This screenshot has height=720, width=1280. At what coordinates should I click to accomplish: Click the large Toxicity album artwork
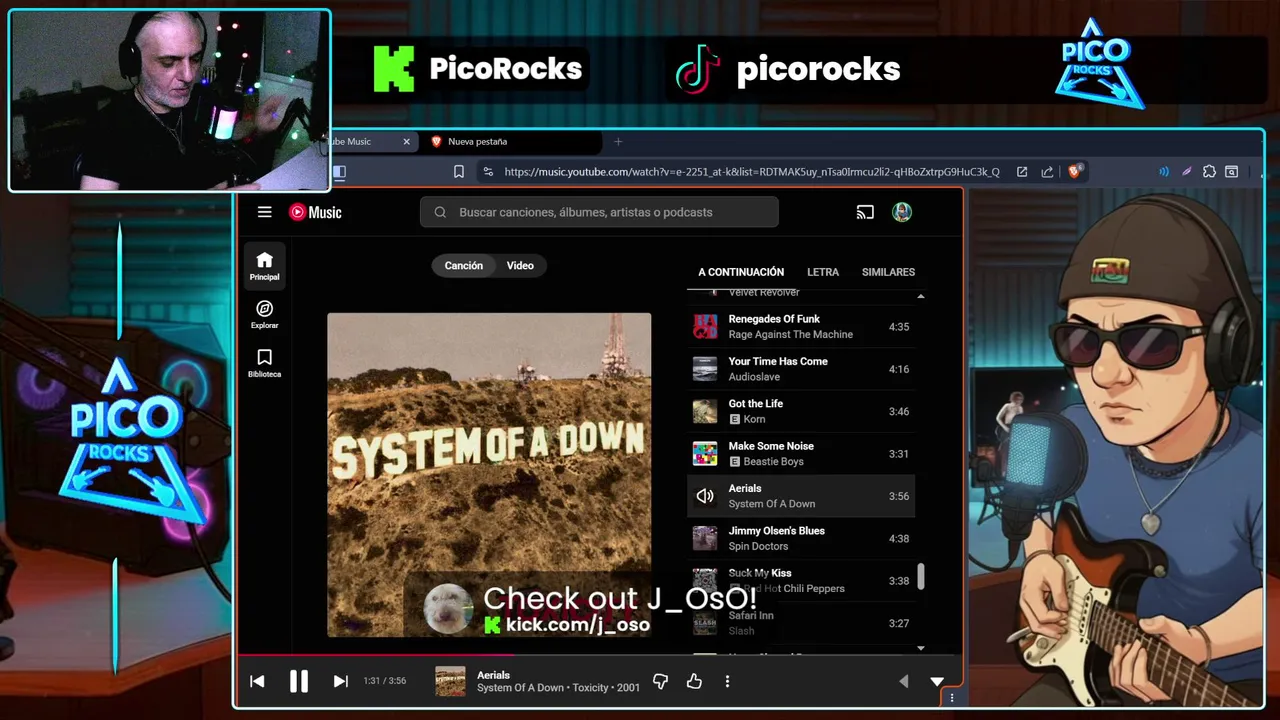click(489, 475)
